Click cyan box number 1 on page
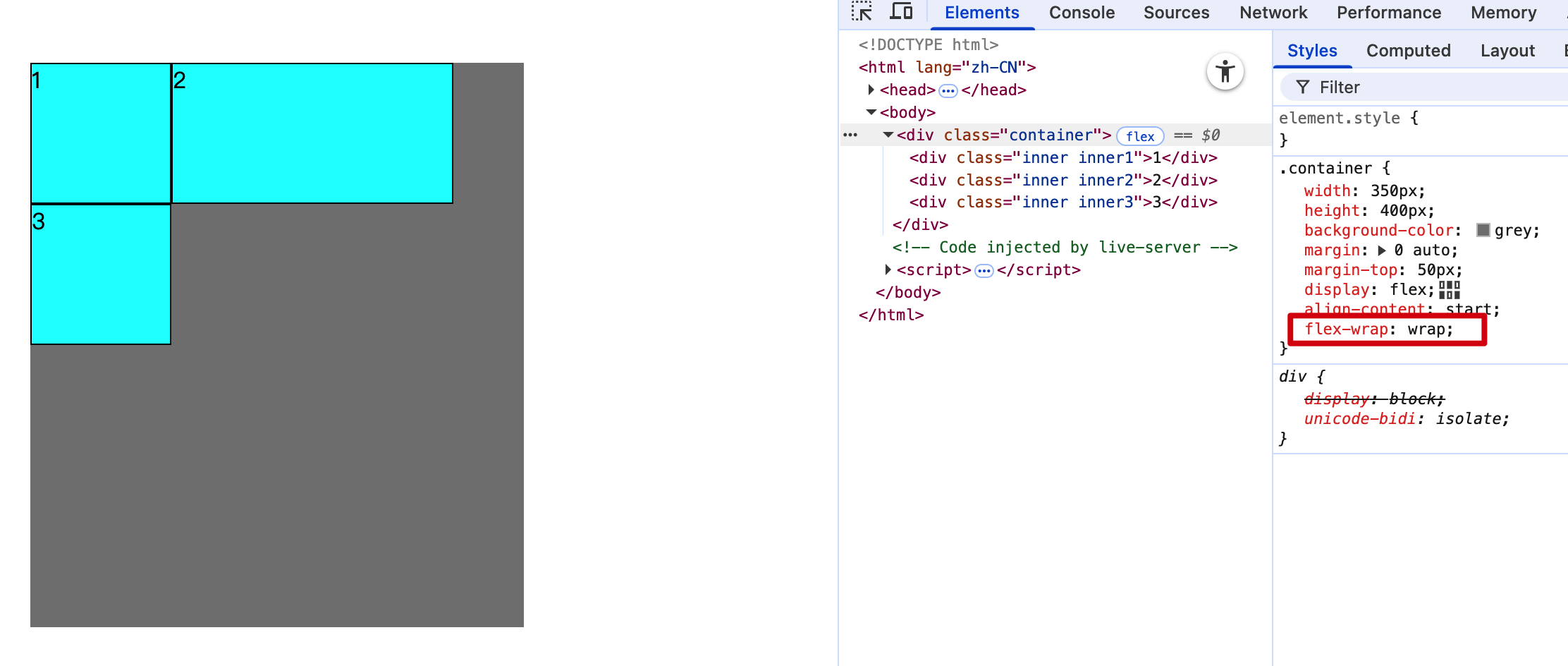This screenshot has width=1568, height=666. click(x=101, y=133)
